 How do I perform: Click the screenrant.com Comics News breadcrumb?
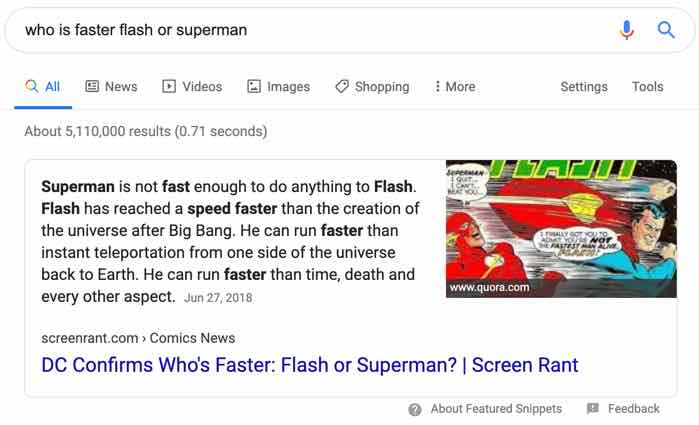click(138, 338)
